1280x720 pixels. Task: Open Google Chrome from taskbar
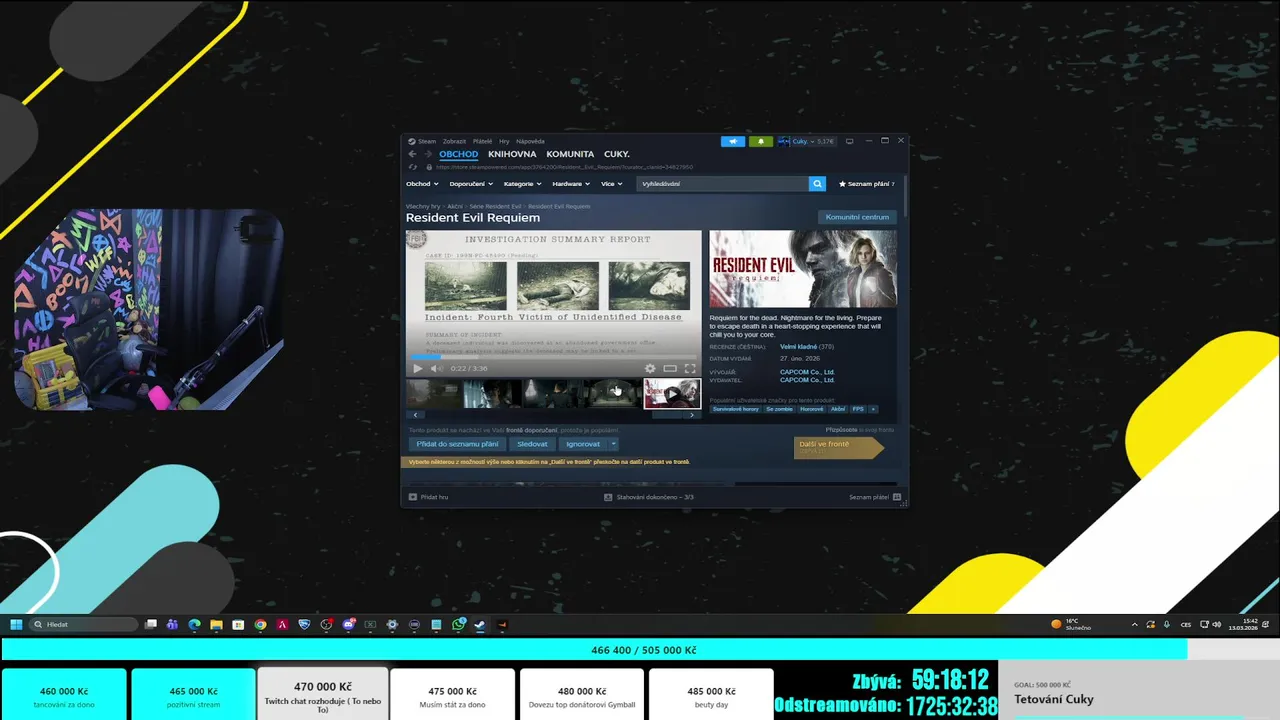[x=260, y=624]
